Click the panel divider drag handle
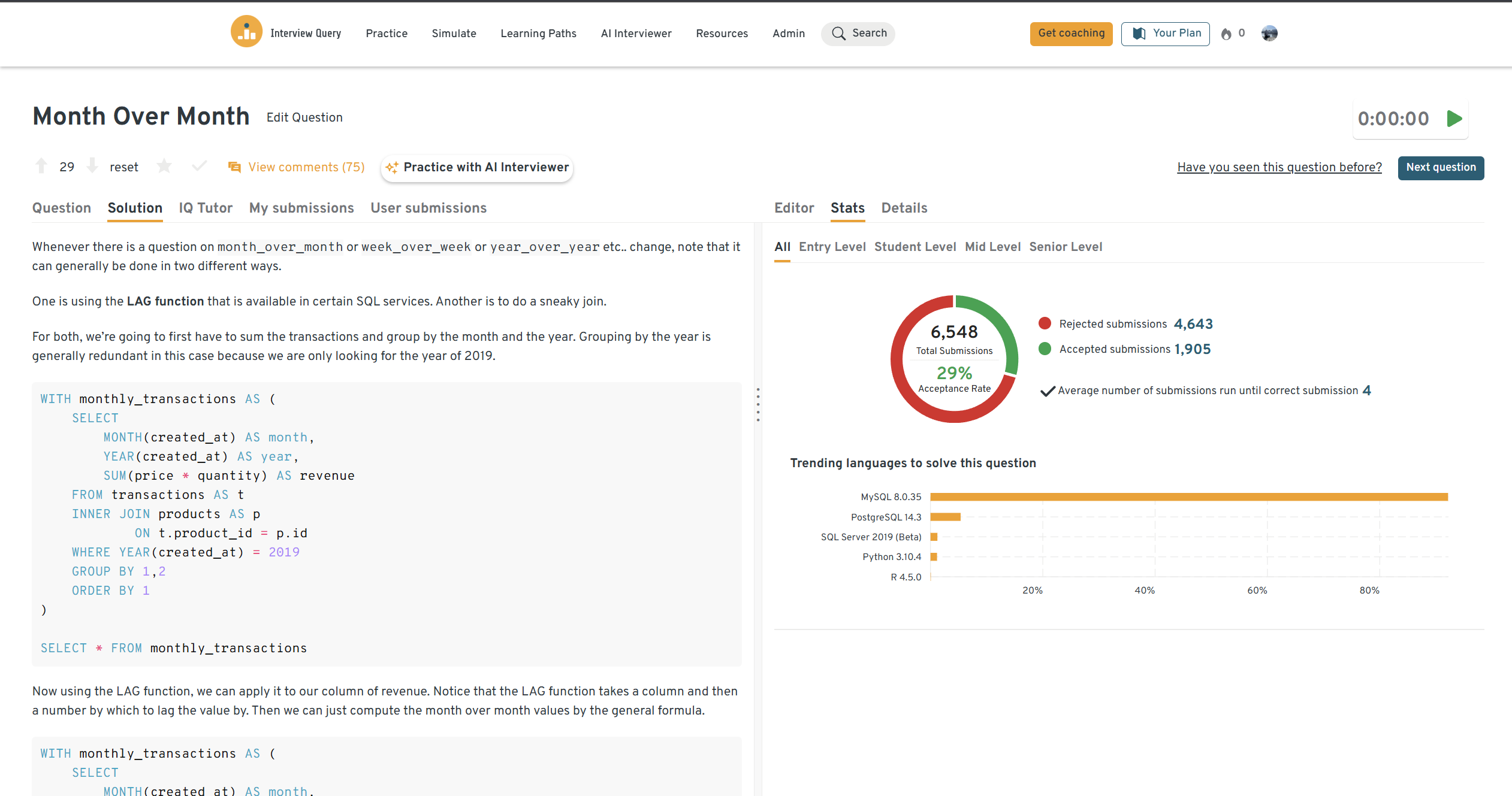 click(x=758, y=404)
